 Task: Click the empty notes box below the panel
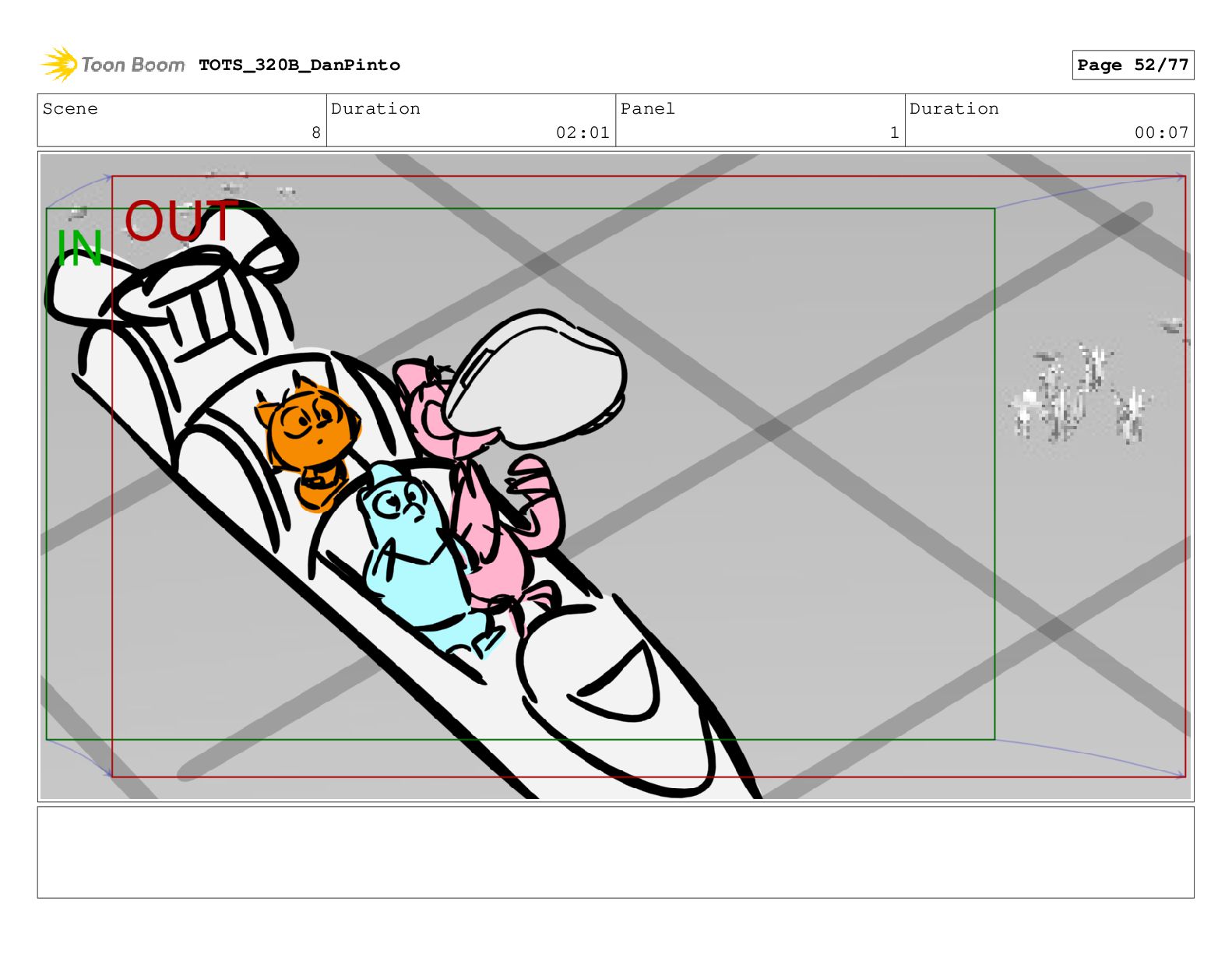pos(615,852)
